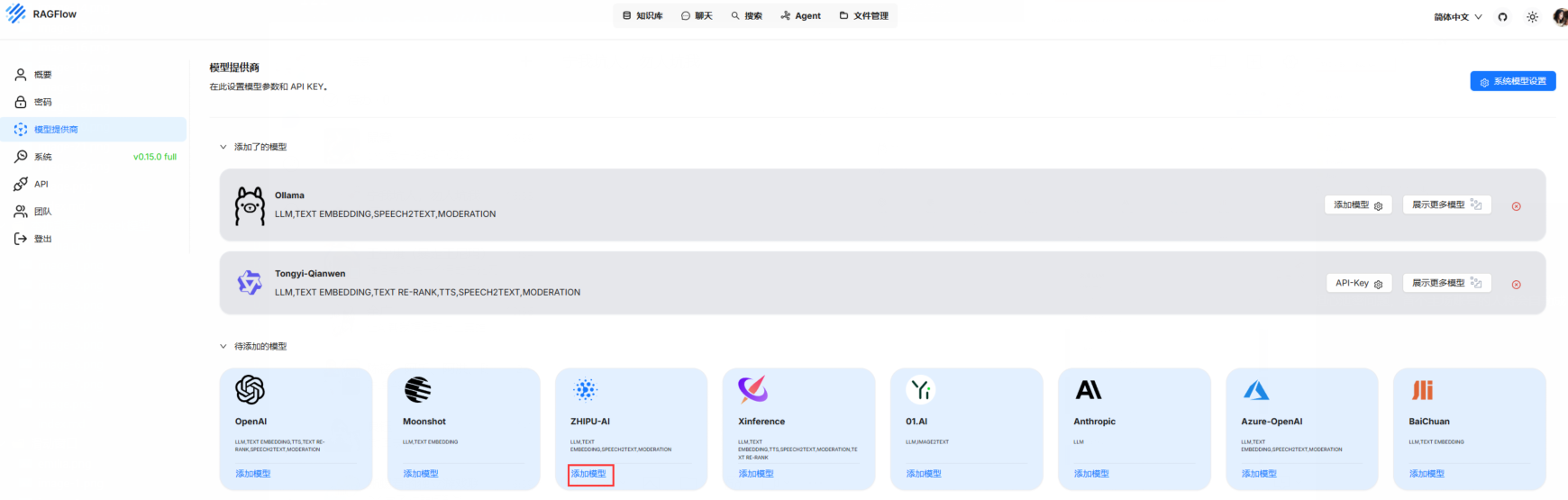The width and height of the screenshot is (1568, 500).
Task: Click the 系统模型设置 button
Action: tap(1512, 81)
